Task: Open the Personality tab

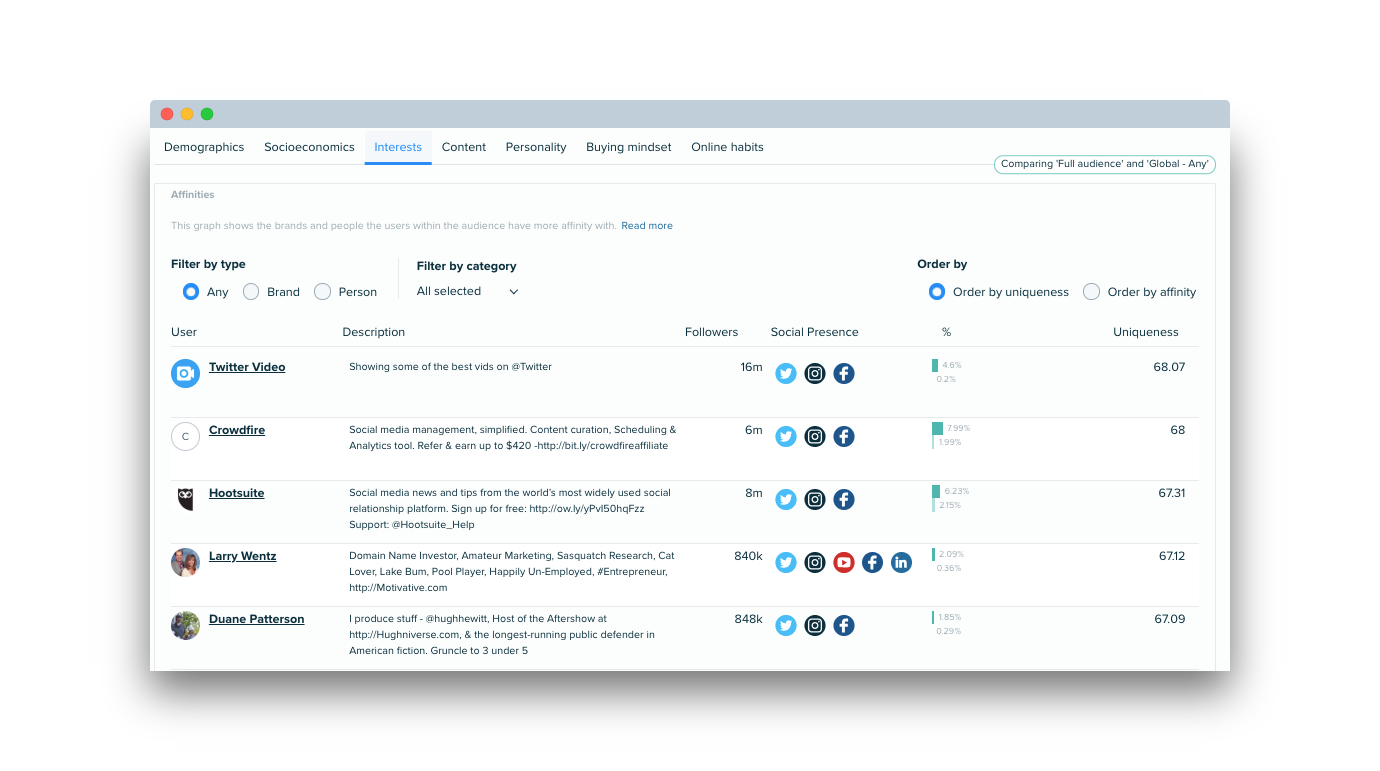Action: pyautogui.click(x=536, y=147)
